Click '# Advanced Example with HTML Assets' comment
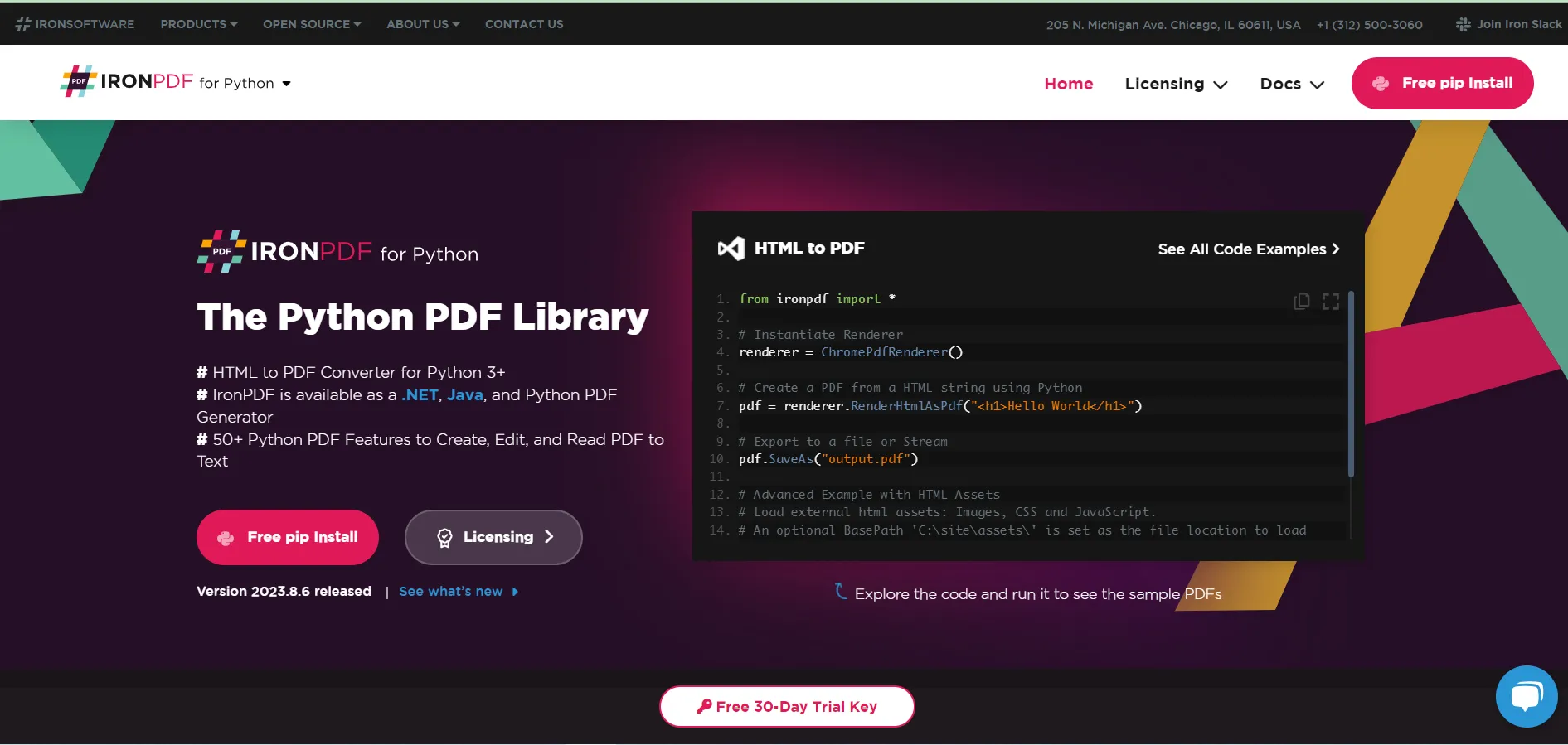The image size is (1568, 745). pos(869,495)
